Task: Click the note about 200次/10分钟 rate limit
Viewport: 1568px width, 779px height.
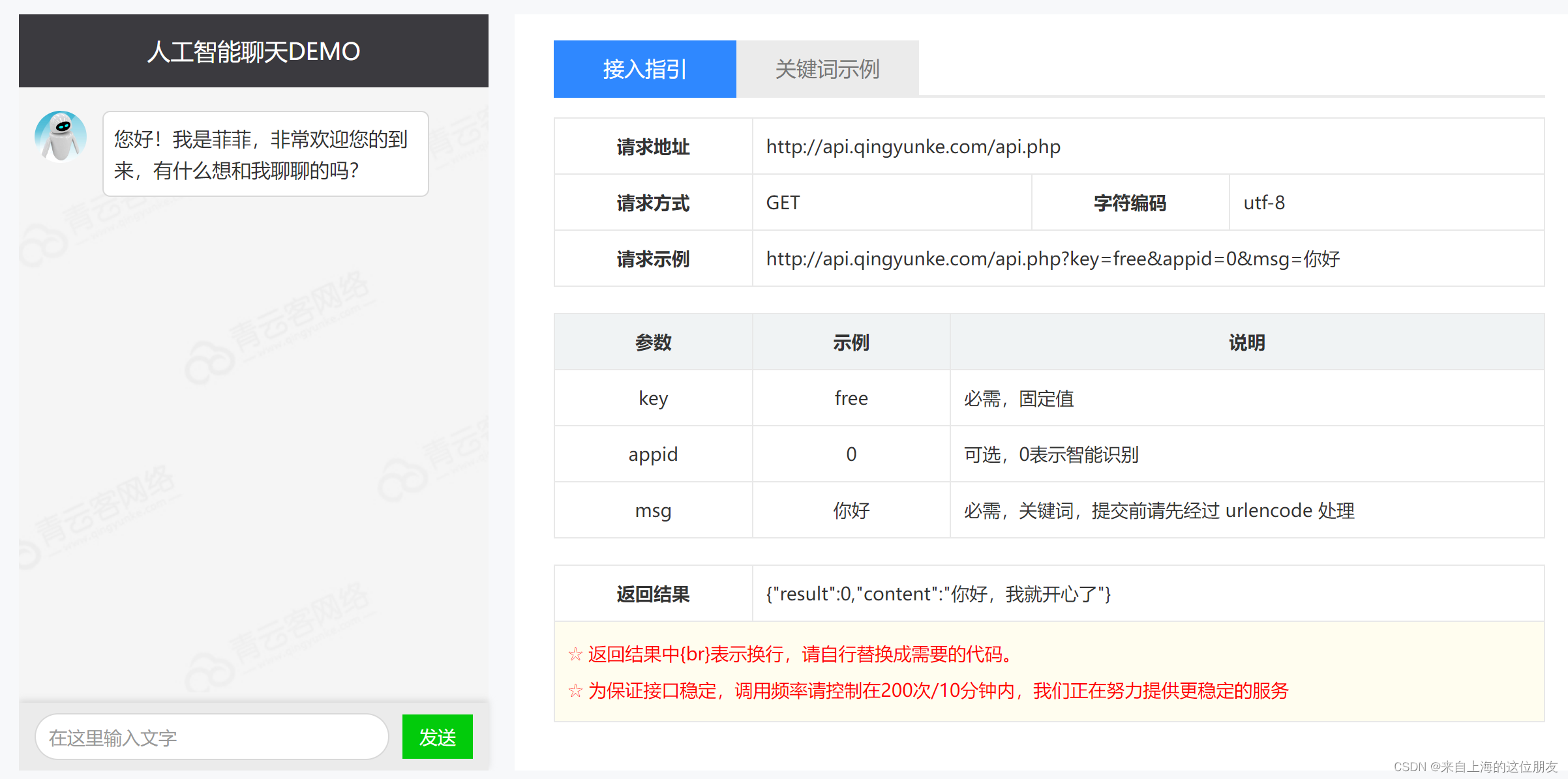Action: 928,690
